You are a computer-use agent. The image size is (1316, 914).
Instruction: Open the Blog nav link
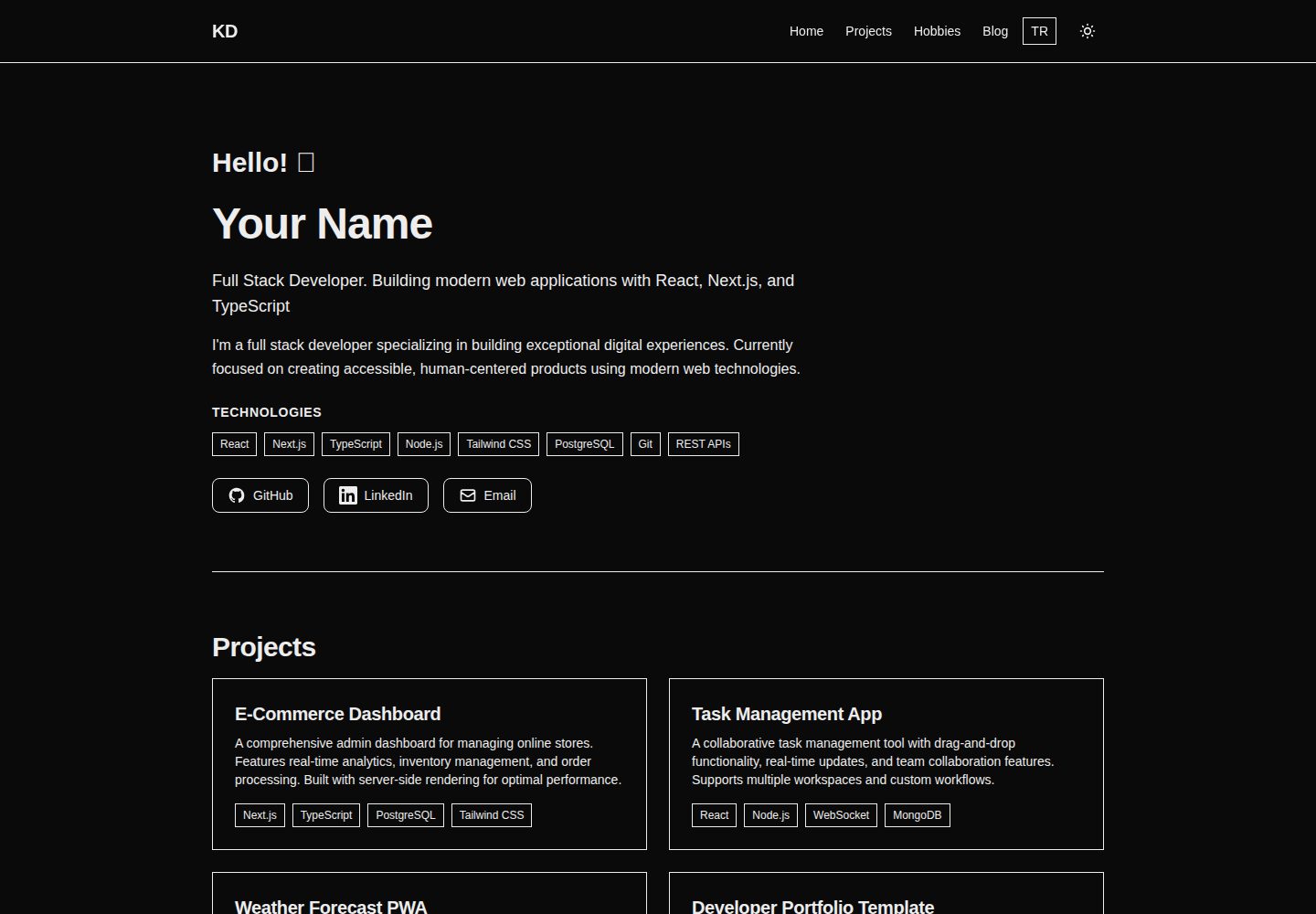pos(995,31)
